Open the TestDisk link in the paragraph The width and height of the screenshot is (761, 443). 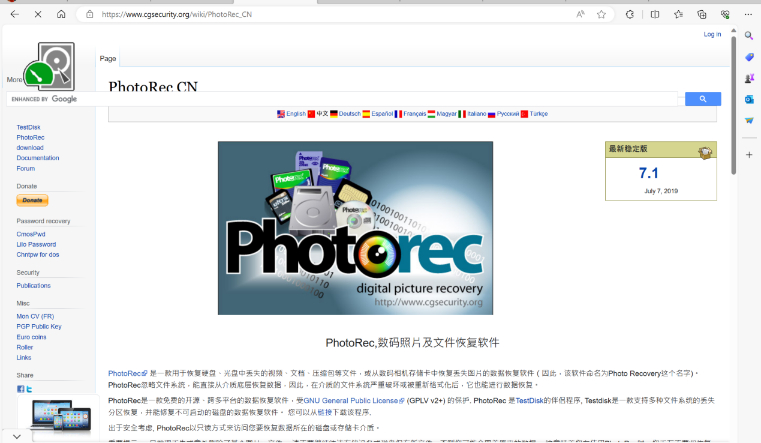point(529,400)
